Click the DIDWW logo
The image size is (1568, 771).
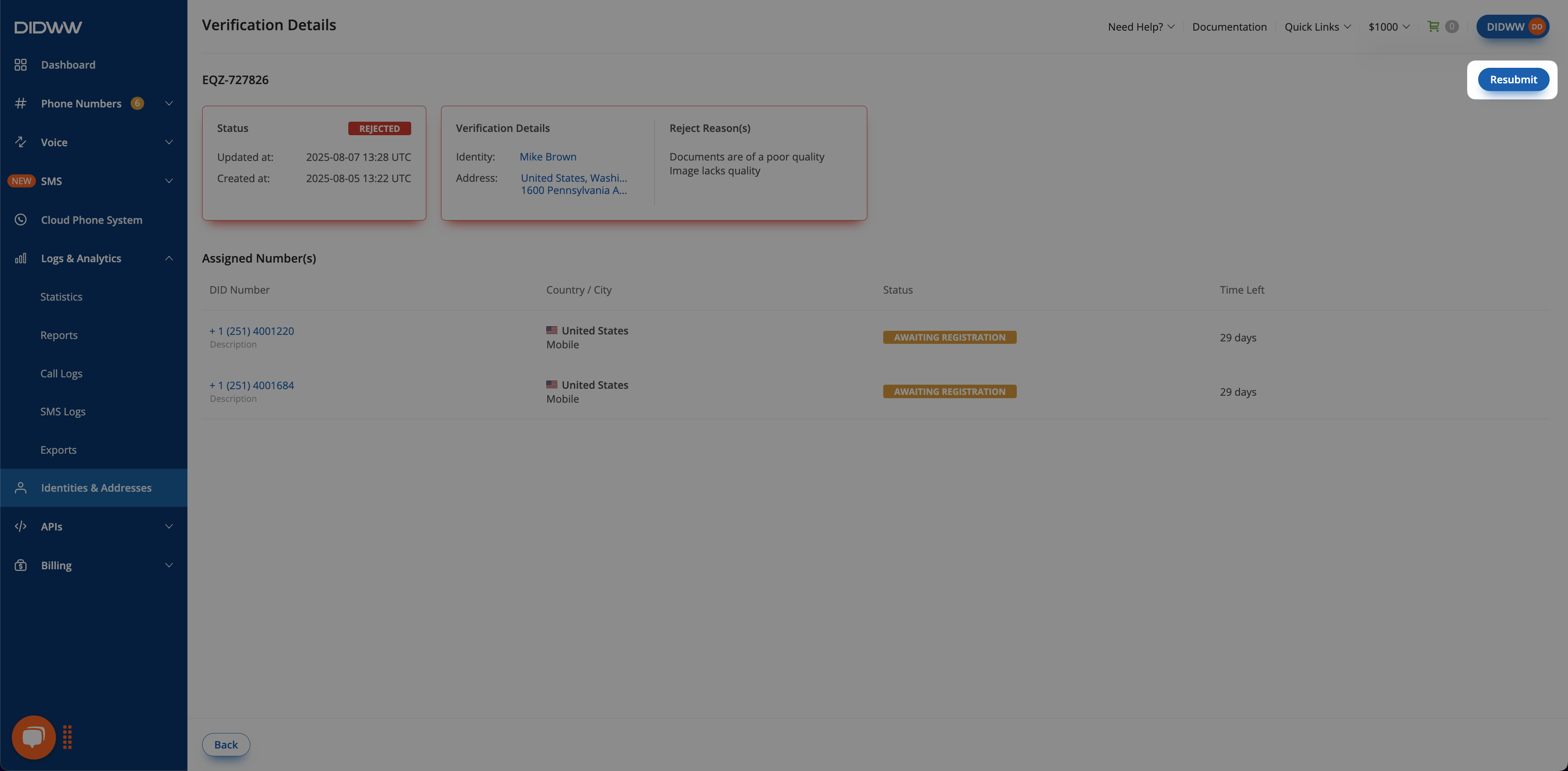point(48,27)
